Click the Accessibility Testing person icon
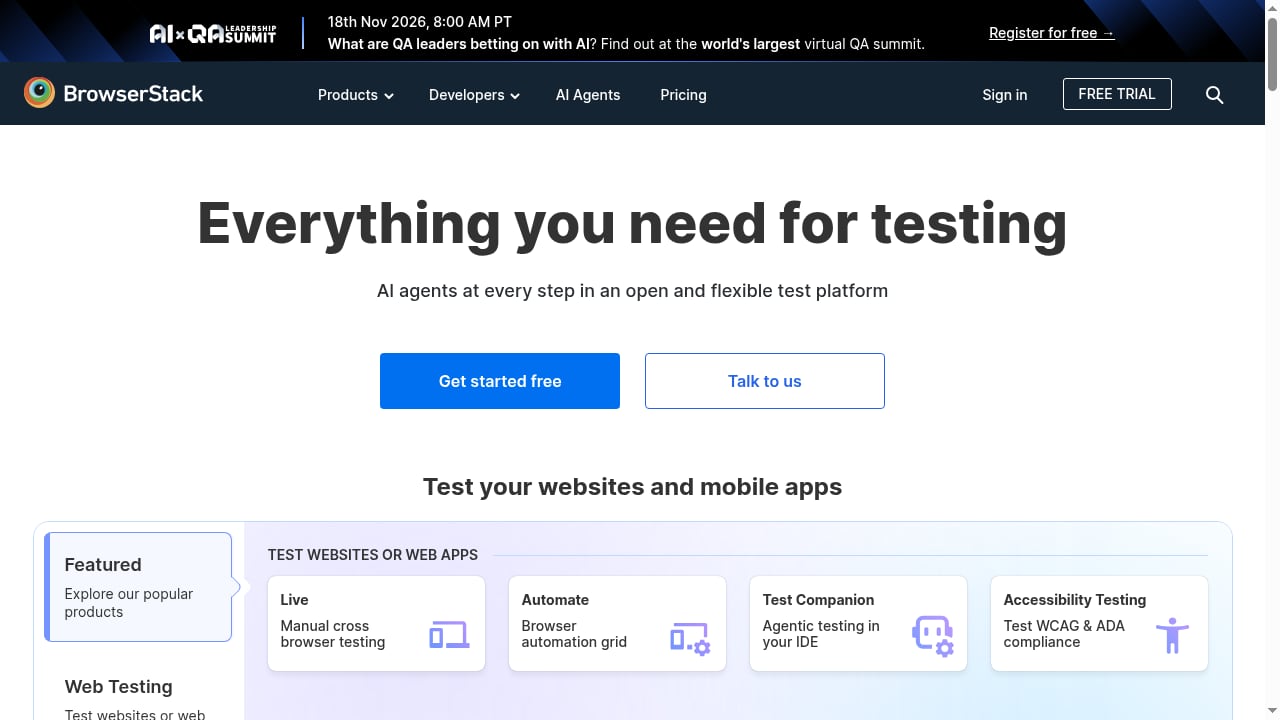1280x720 pixels. pyautogui.click(x=1172, y=635)
